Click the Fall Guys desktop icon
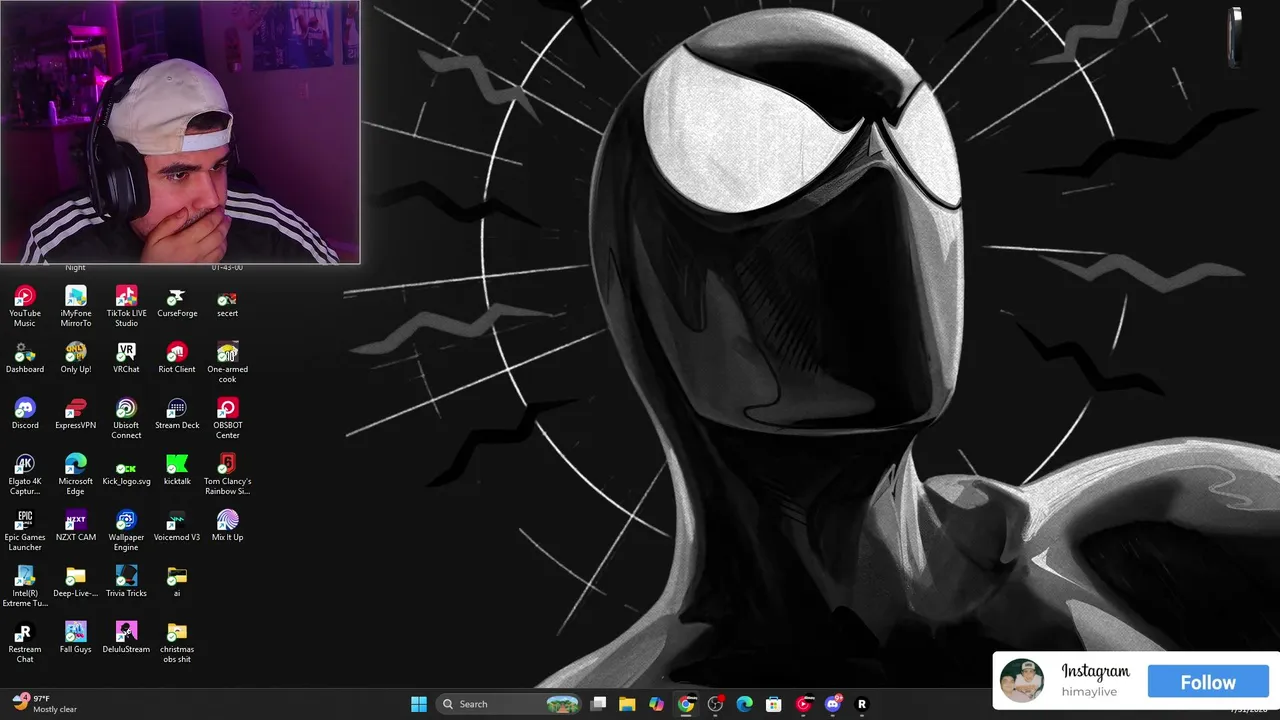 pos(76,638)
